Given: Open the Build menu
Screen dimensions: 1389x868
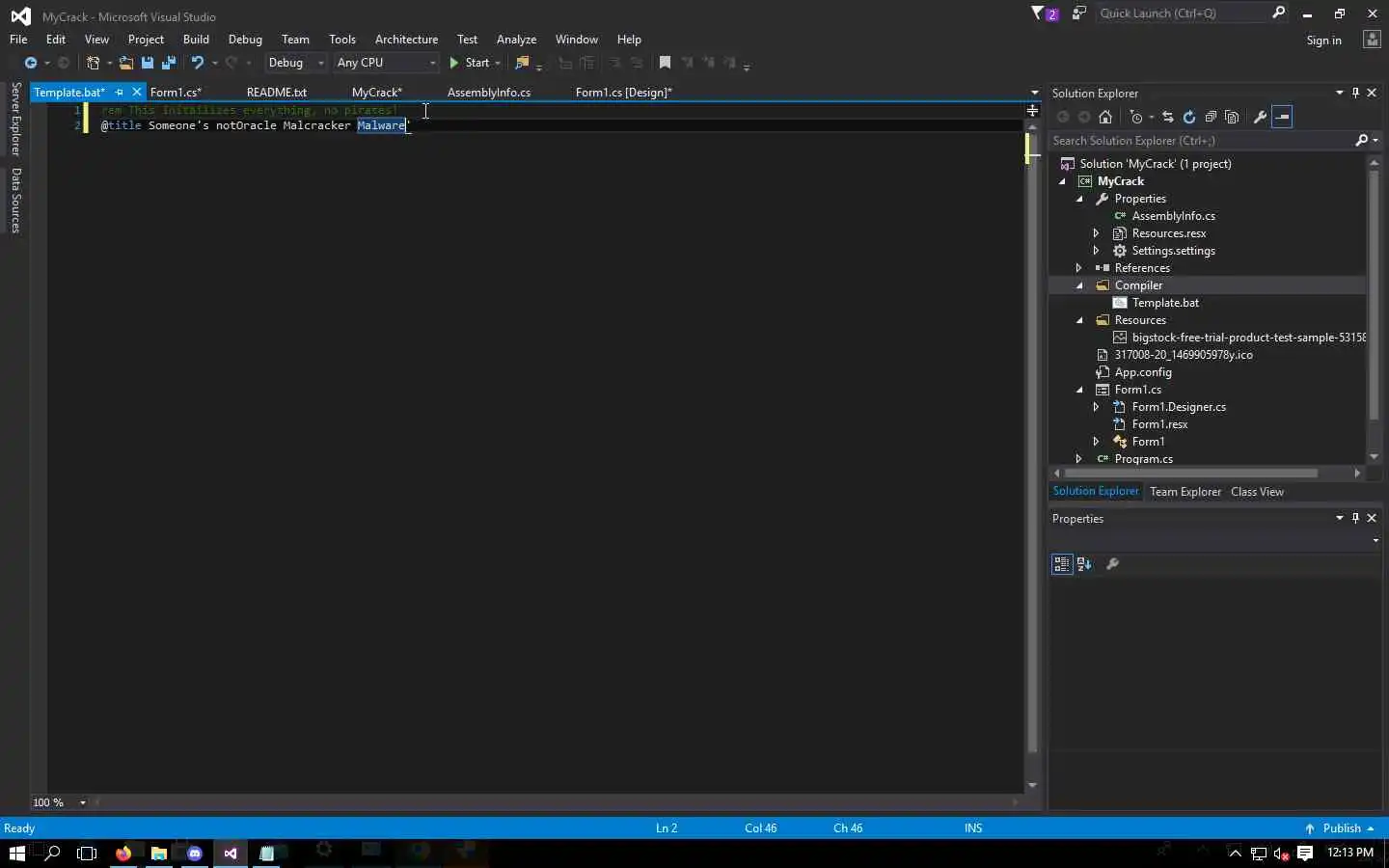Looking at the screenshot, I should point(196,40).
